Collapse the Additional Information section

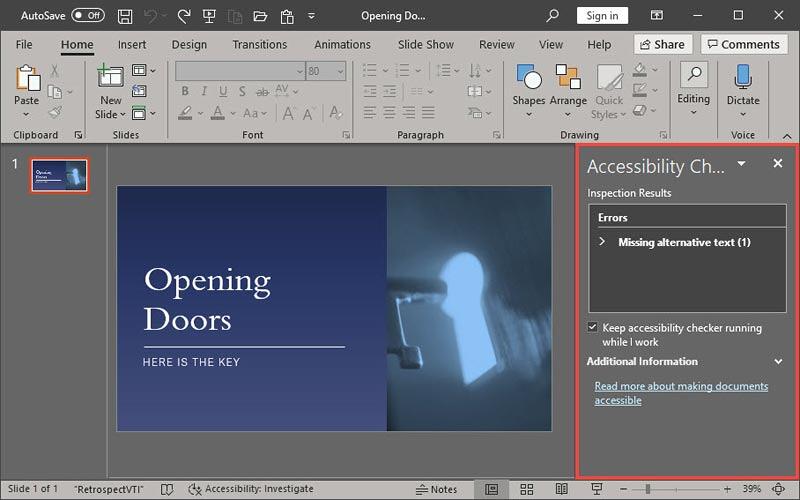point(778,361)
